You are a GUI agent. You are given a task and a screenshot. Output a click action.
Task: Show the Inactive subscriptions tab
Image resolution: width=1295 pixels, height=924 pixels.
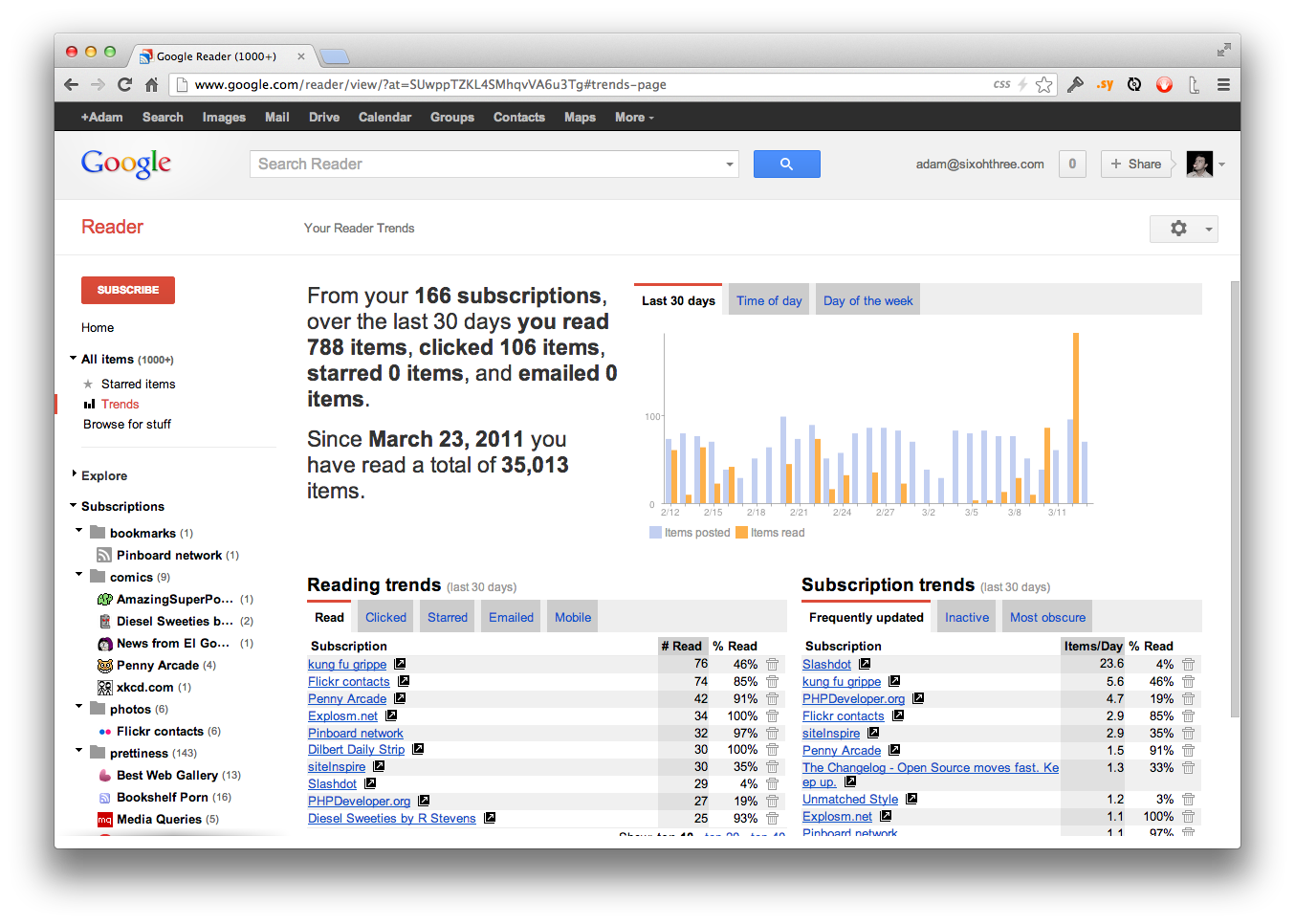pyautogui.click(x=967, y=617)
